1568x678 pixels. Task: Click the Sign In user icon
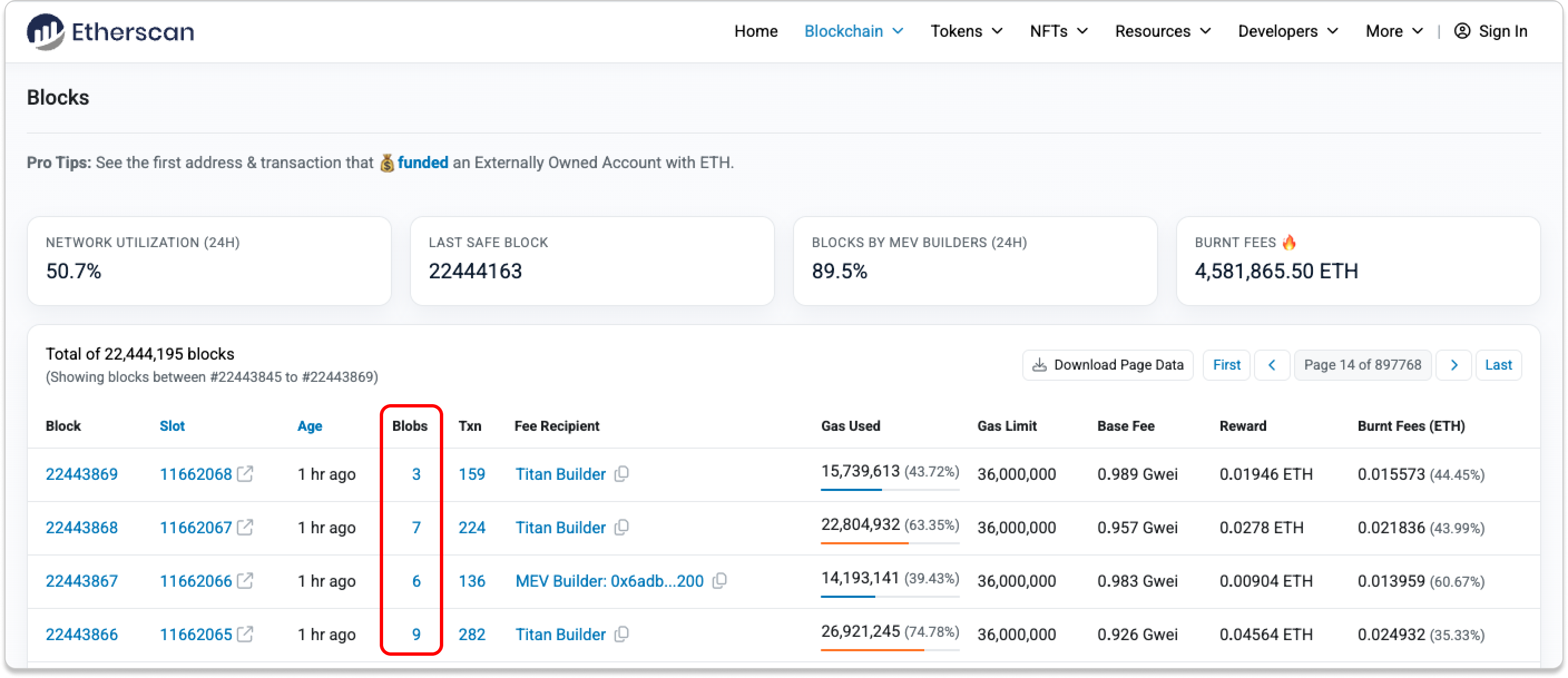coord(1462,31)
